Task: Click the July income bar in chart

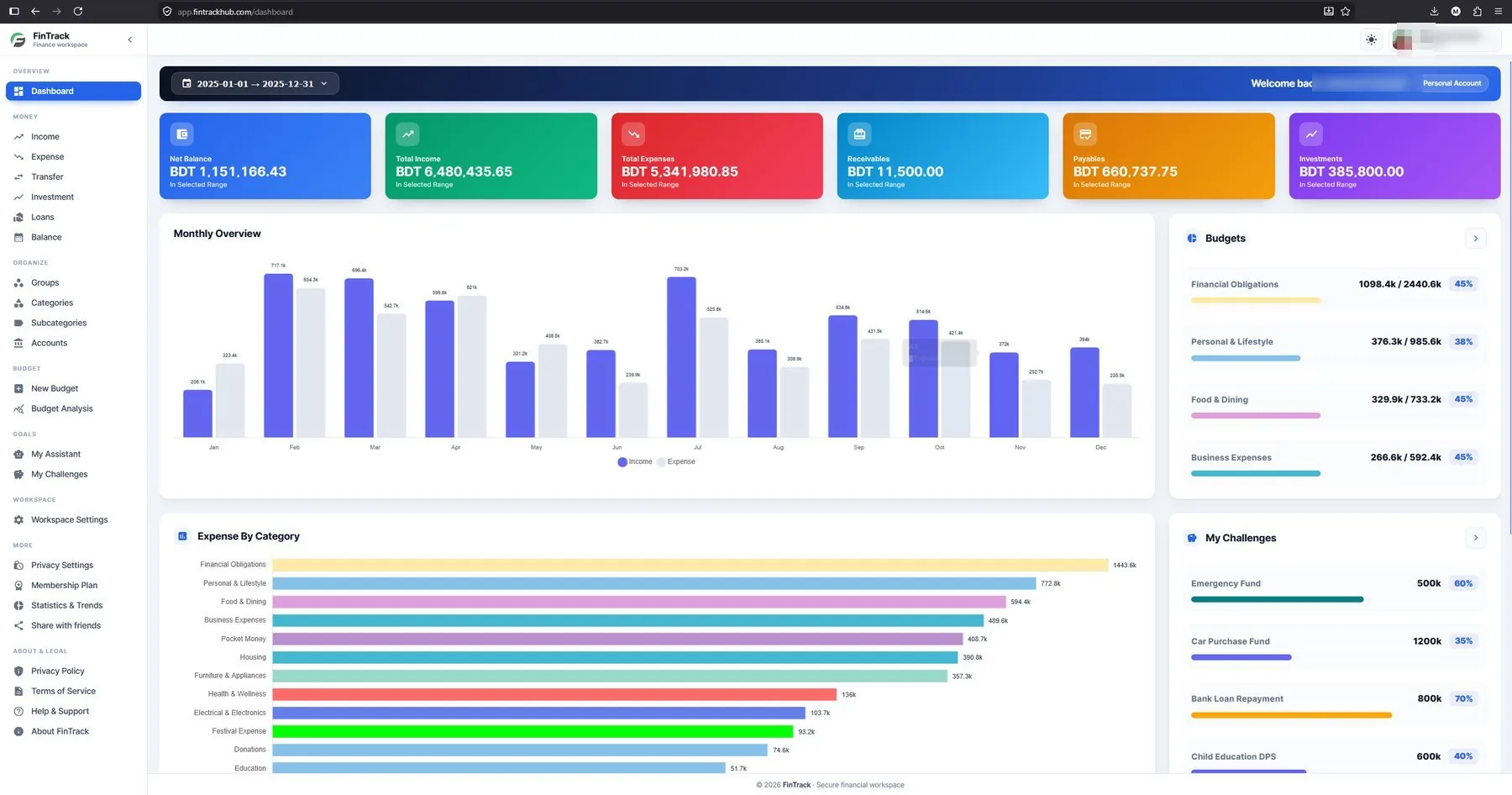Action: 681,356
